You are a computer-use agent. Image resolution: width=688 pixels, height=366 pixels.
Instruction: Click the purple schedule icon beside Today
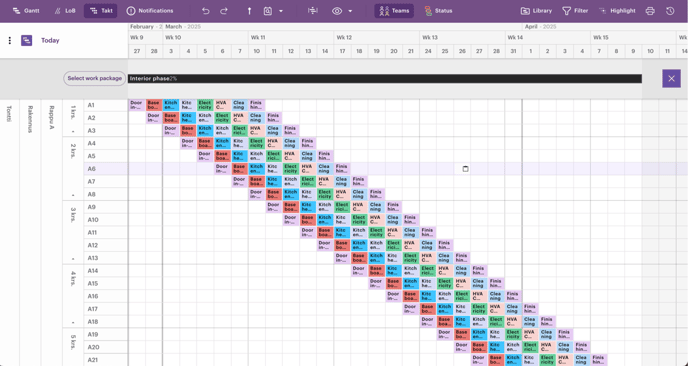tap(27, 40)
